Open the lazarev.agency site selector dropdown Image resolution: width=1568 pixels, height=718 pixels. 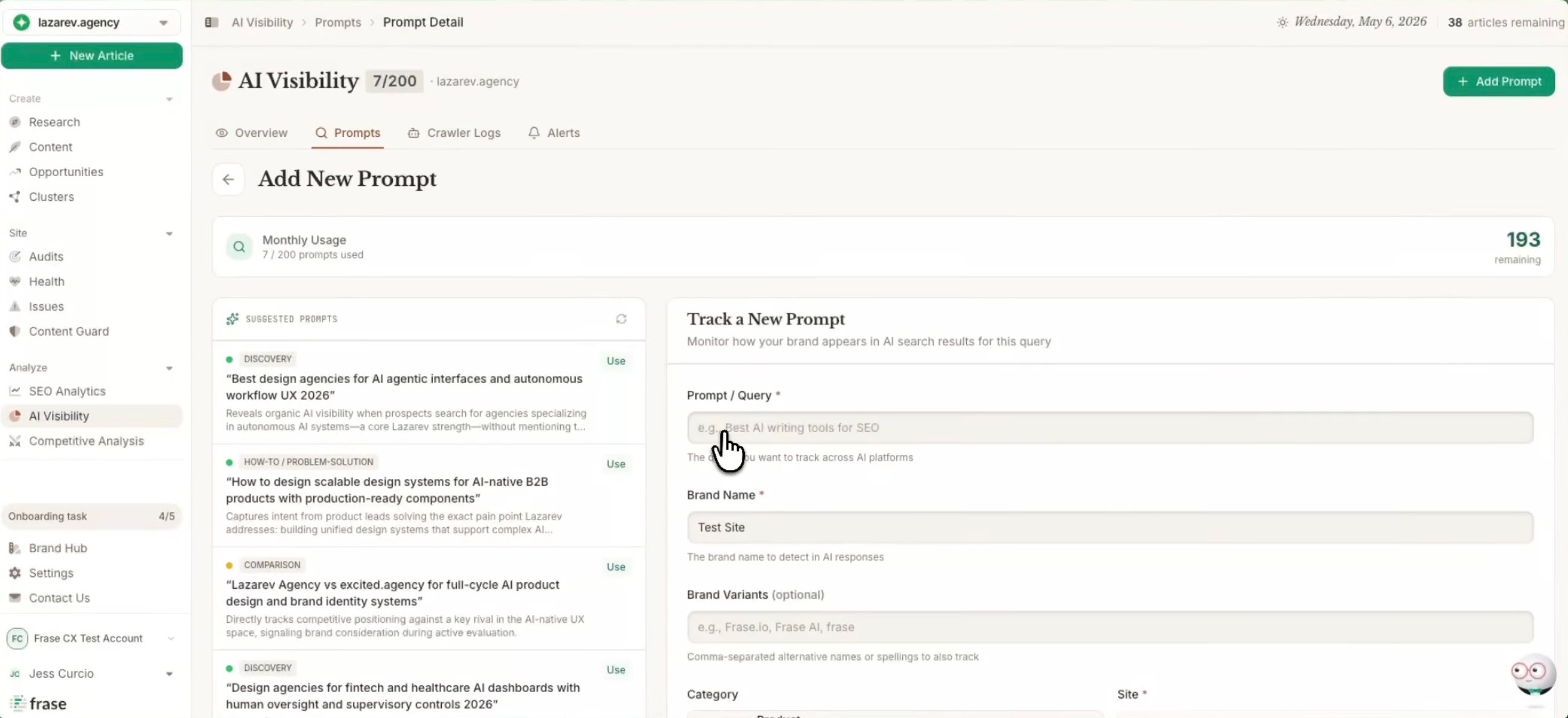(x=91, y=22)
